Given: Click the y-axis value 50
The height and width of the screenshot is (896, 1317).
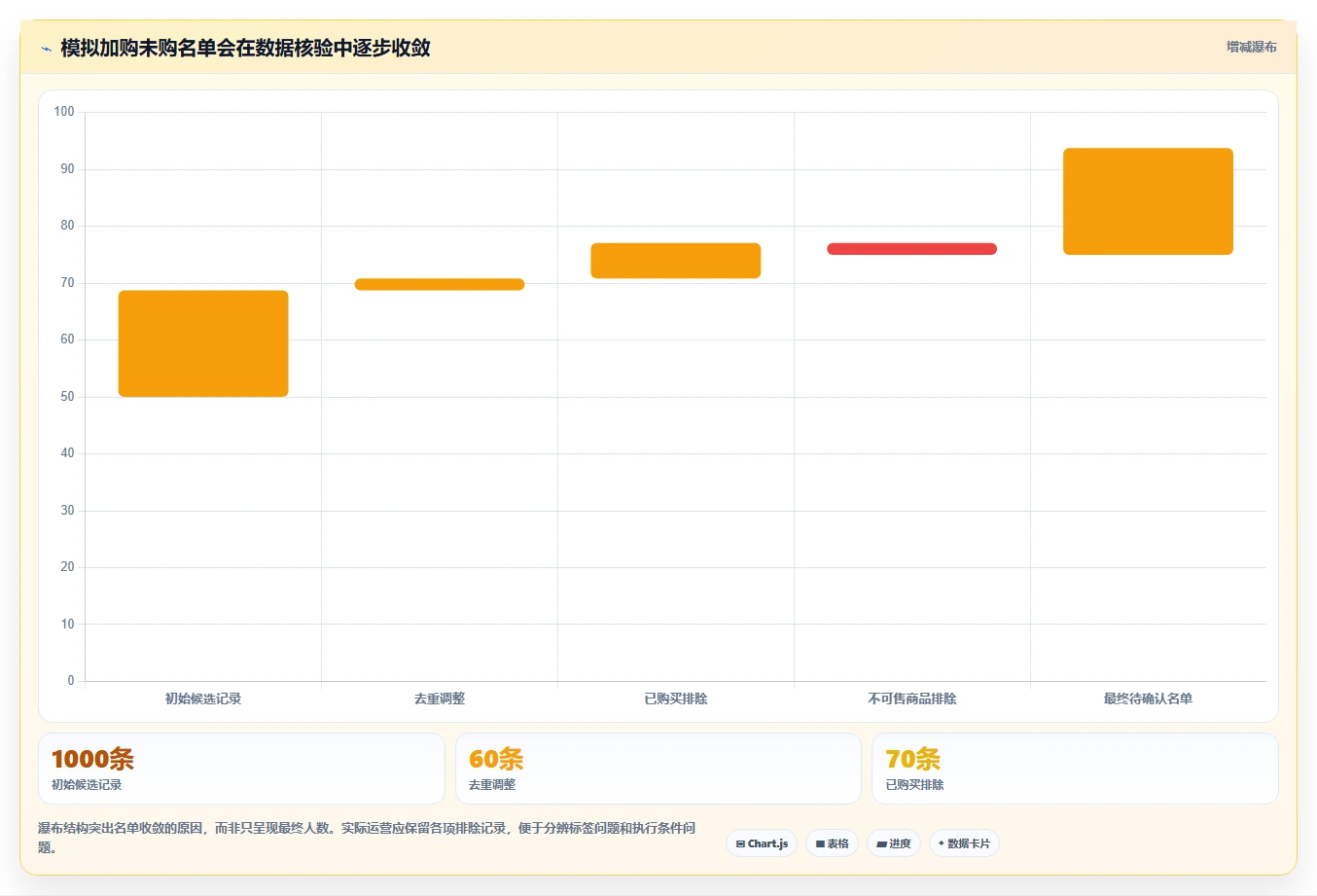Looking at the screenshot, I should [67, 397].
